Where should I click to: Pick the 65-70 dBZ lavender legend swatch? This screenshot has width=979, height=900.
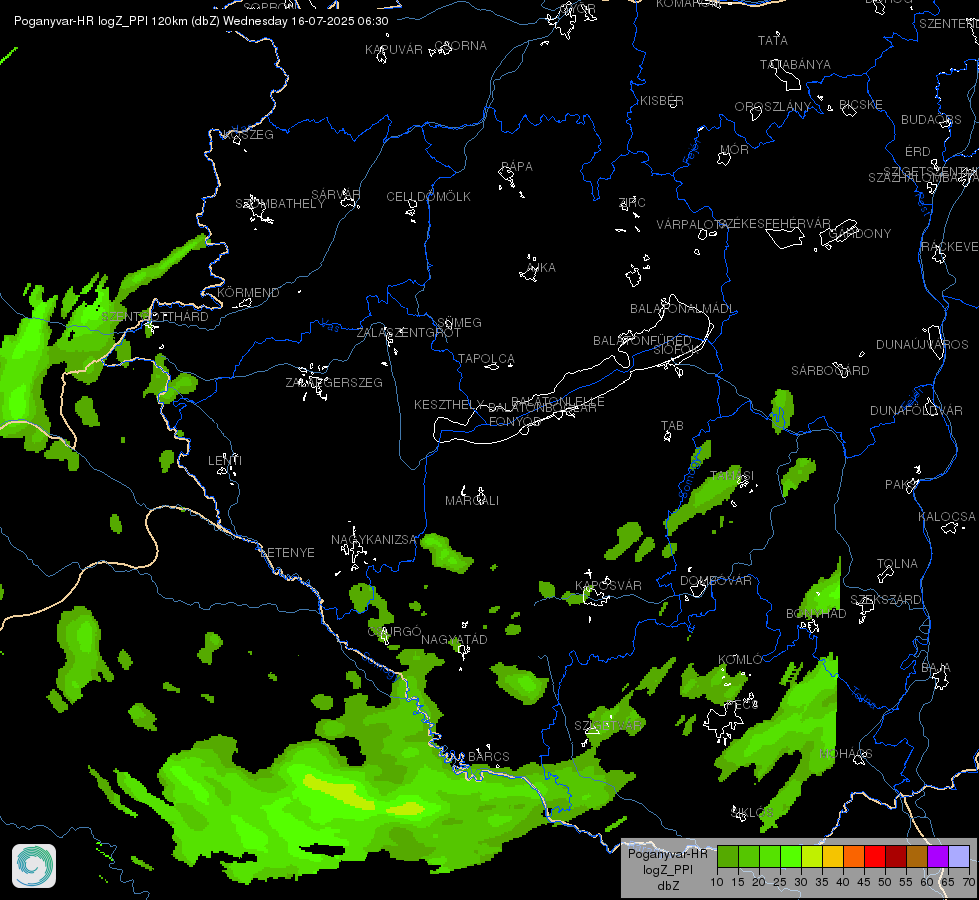[959, 857]
